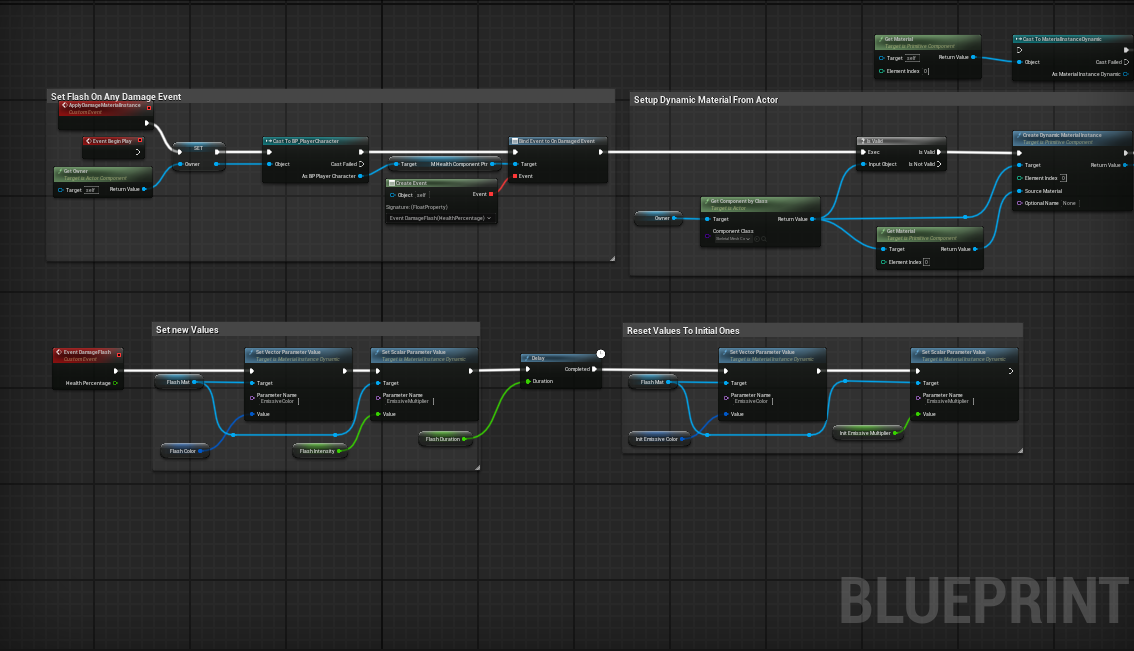This screenshot has width=1134, height=651.
Task: Open the Component Class Skeletal Mesh dropdown
Action: 733,239
